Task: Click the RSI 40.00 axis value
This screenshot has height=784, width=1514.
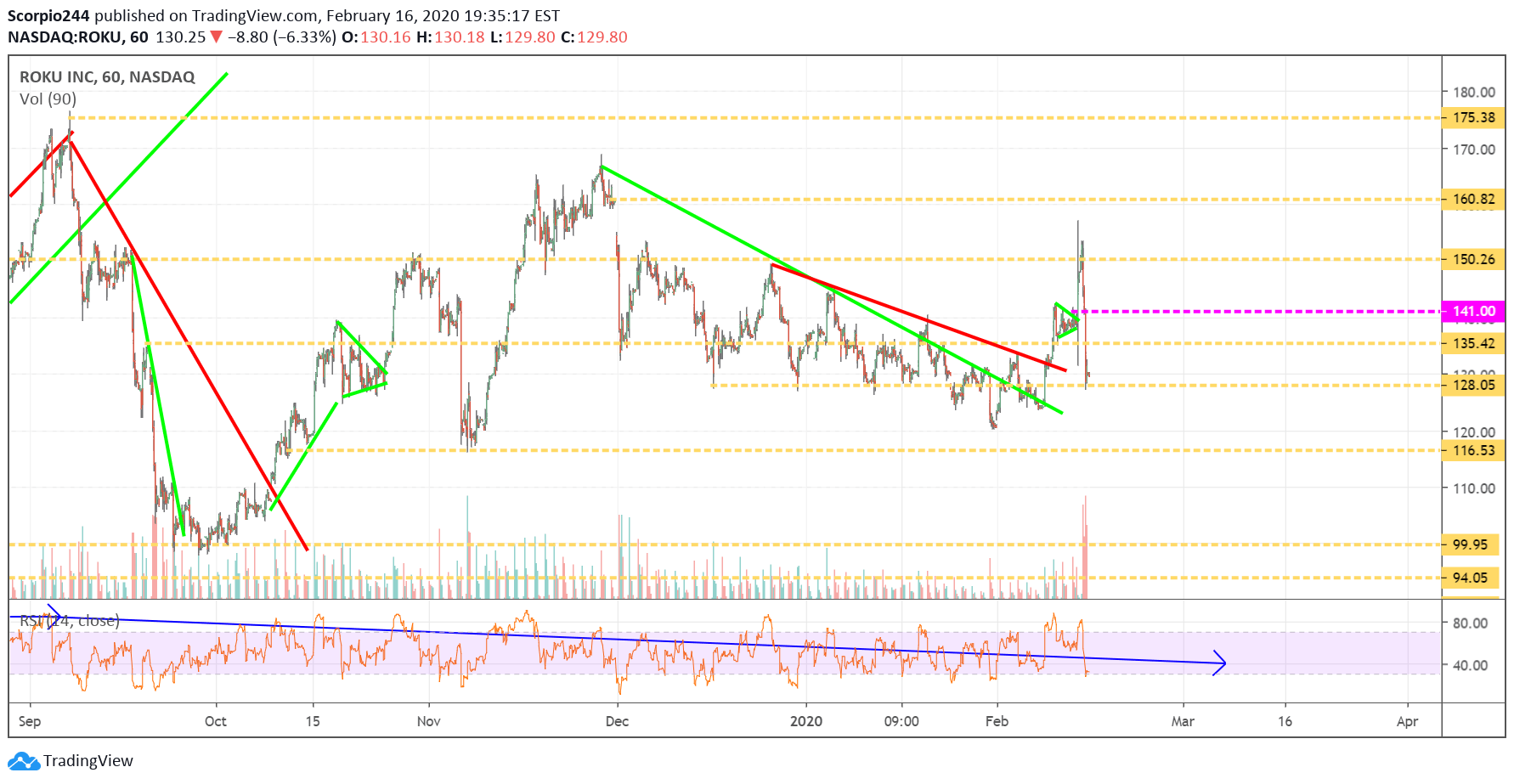Action: tap(1470, 665)
